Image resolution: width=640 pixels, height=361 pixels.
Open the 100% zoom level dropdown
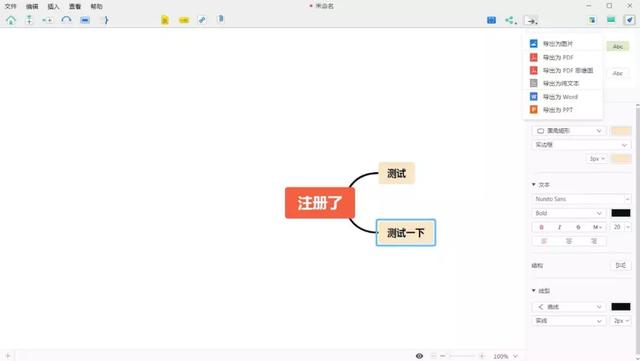(505, 356)
